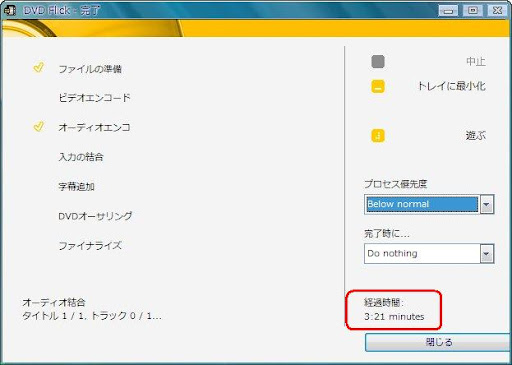512x365 pixels.
Task: Click the gray stop (中止) icon
Action: coord(378,62)
